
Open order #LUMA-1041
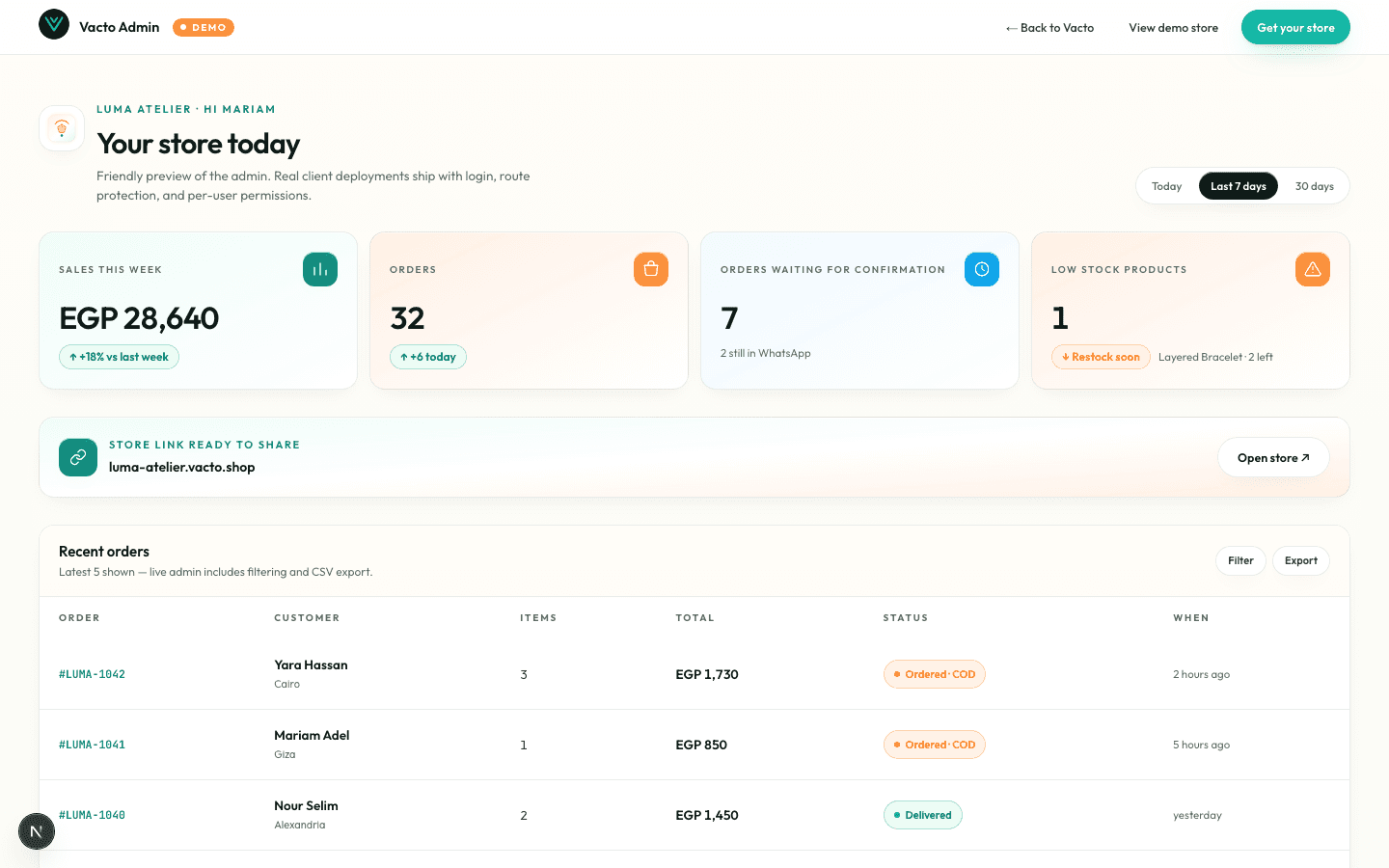pos(92,745)
